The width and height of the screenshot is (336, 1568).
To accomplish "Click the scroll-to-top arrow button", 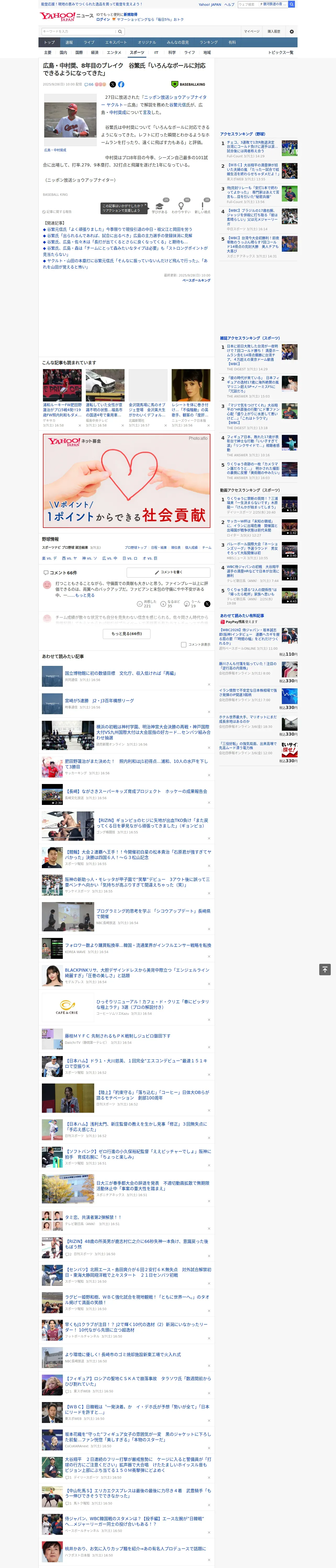I will tap(325, 970).
